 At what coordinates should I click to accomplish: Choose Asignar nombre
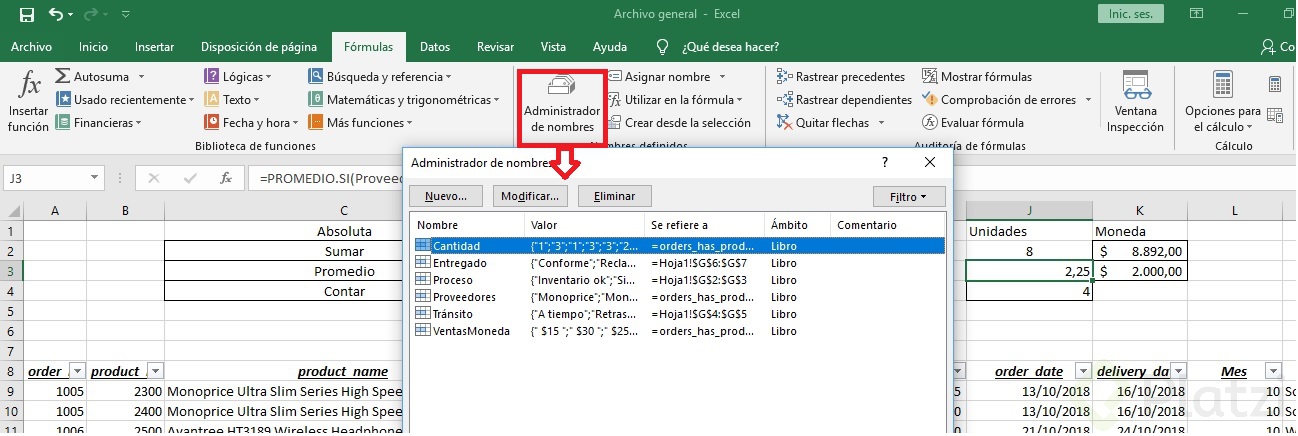668,76
